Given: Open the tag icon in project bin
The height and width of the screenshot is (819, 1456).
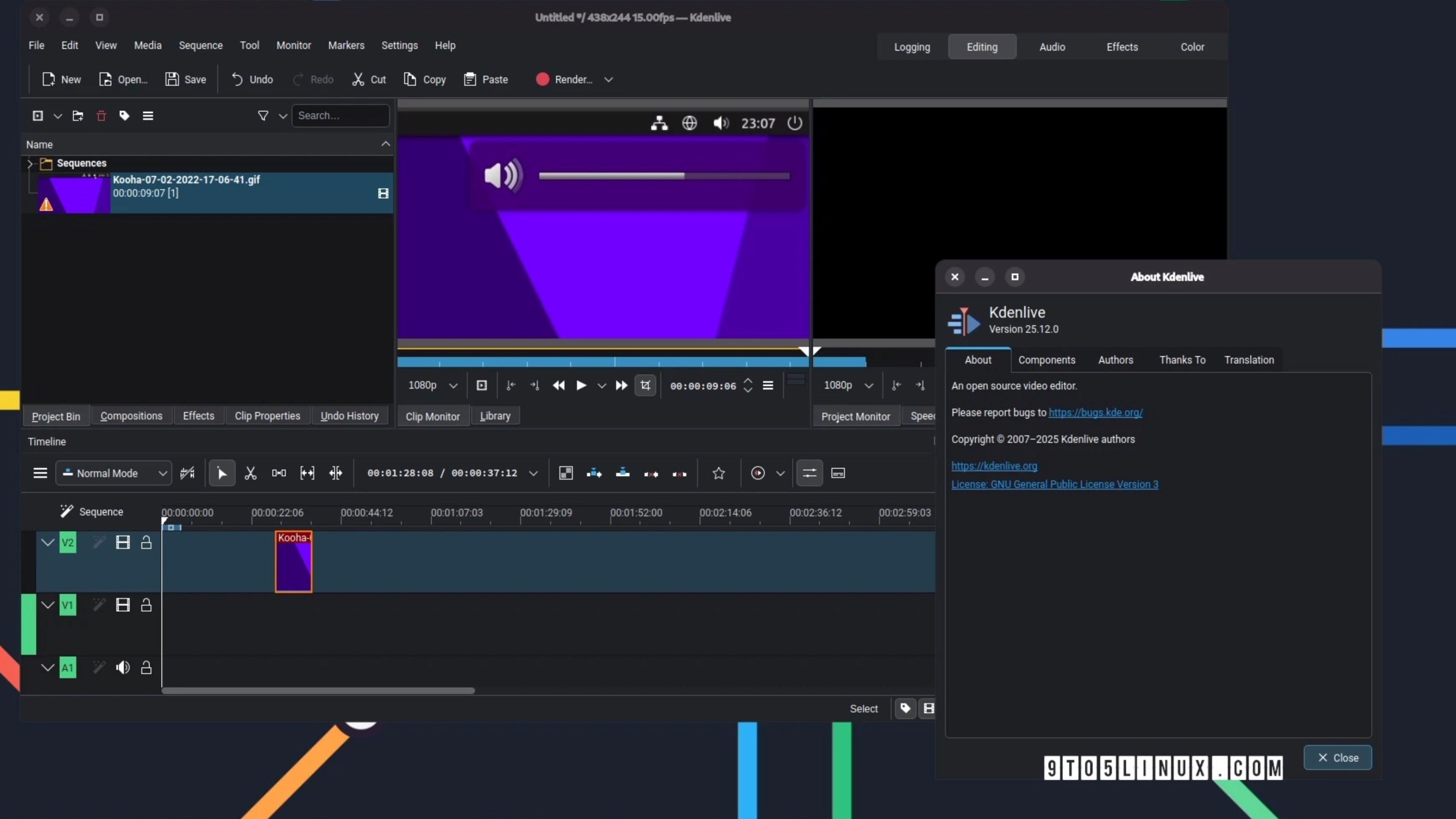Looking at the screenshot, I should [124, 116].
